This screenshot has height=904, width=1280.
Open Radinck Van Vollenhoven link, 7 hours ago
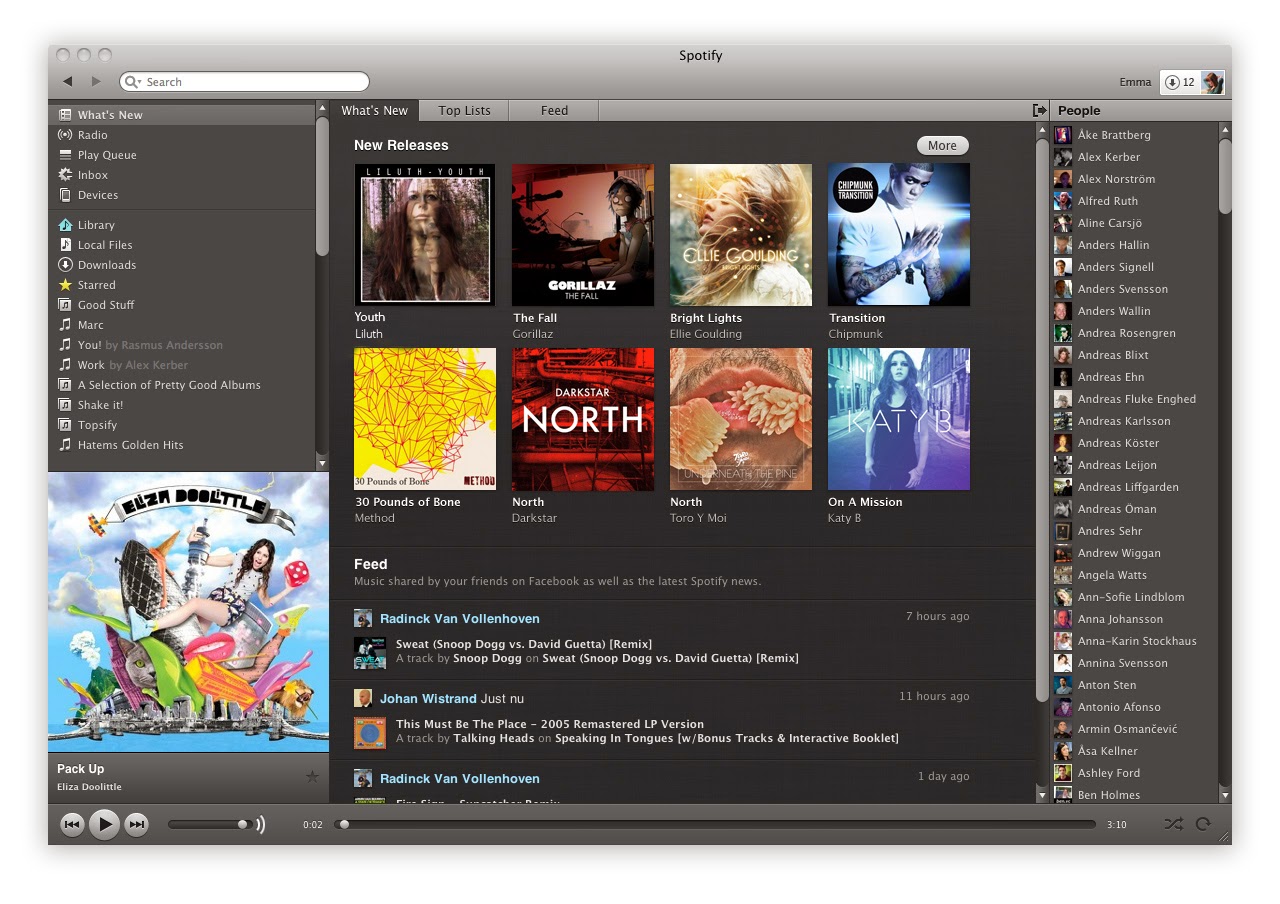(x=460, y=618)
